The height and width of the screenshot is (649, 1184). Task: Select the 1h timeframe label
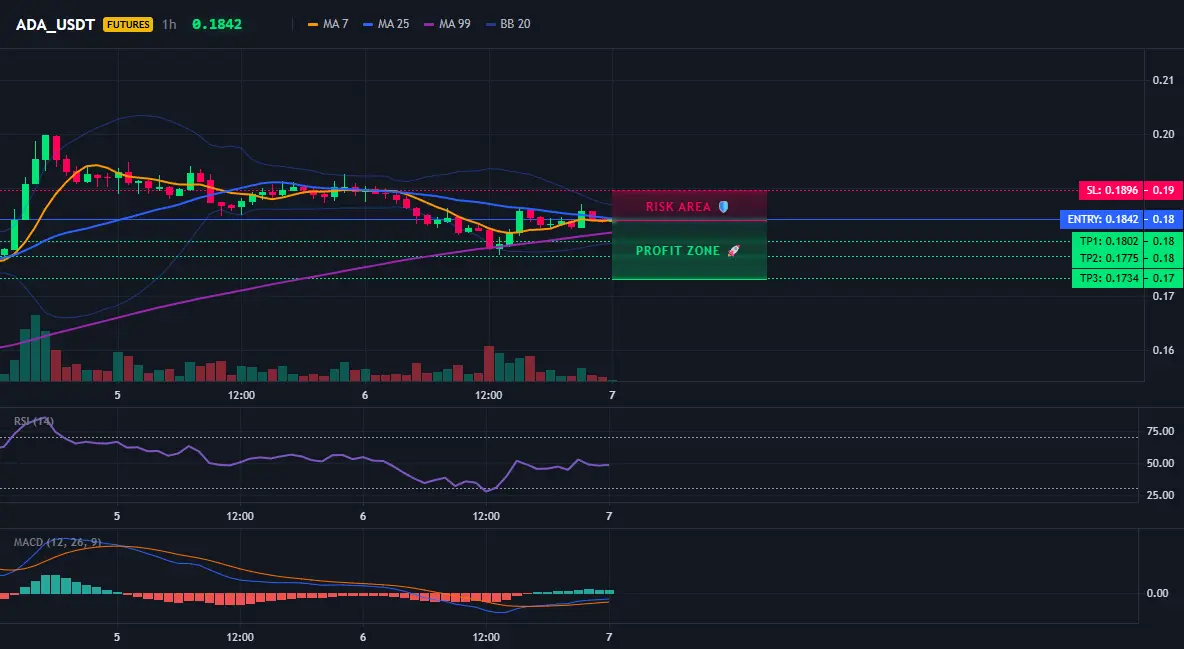pyautogui.click(x=169, y=24)
